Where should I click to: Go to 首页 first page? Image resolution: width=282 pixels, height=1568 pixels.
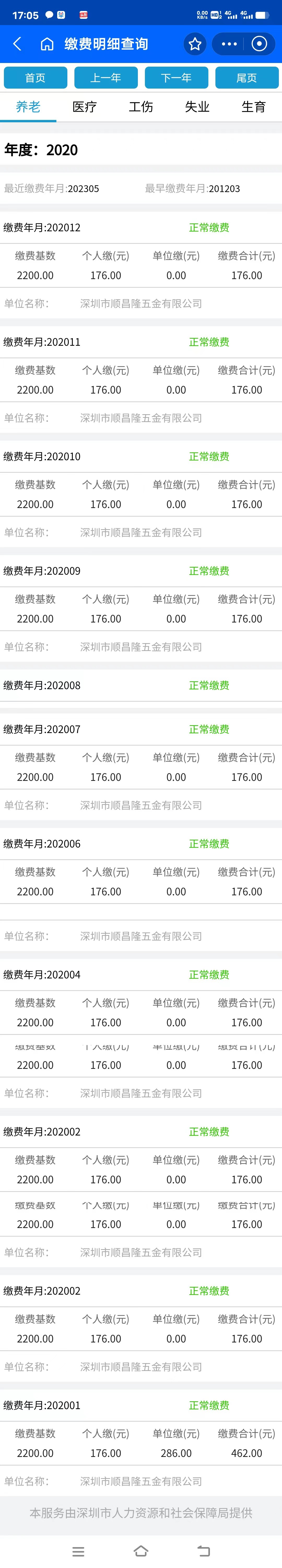(35, 78)
